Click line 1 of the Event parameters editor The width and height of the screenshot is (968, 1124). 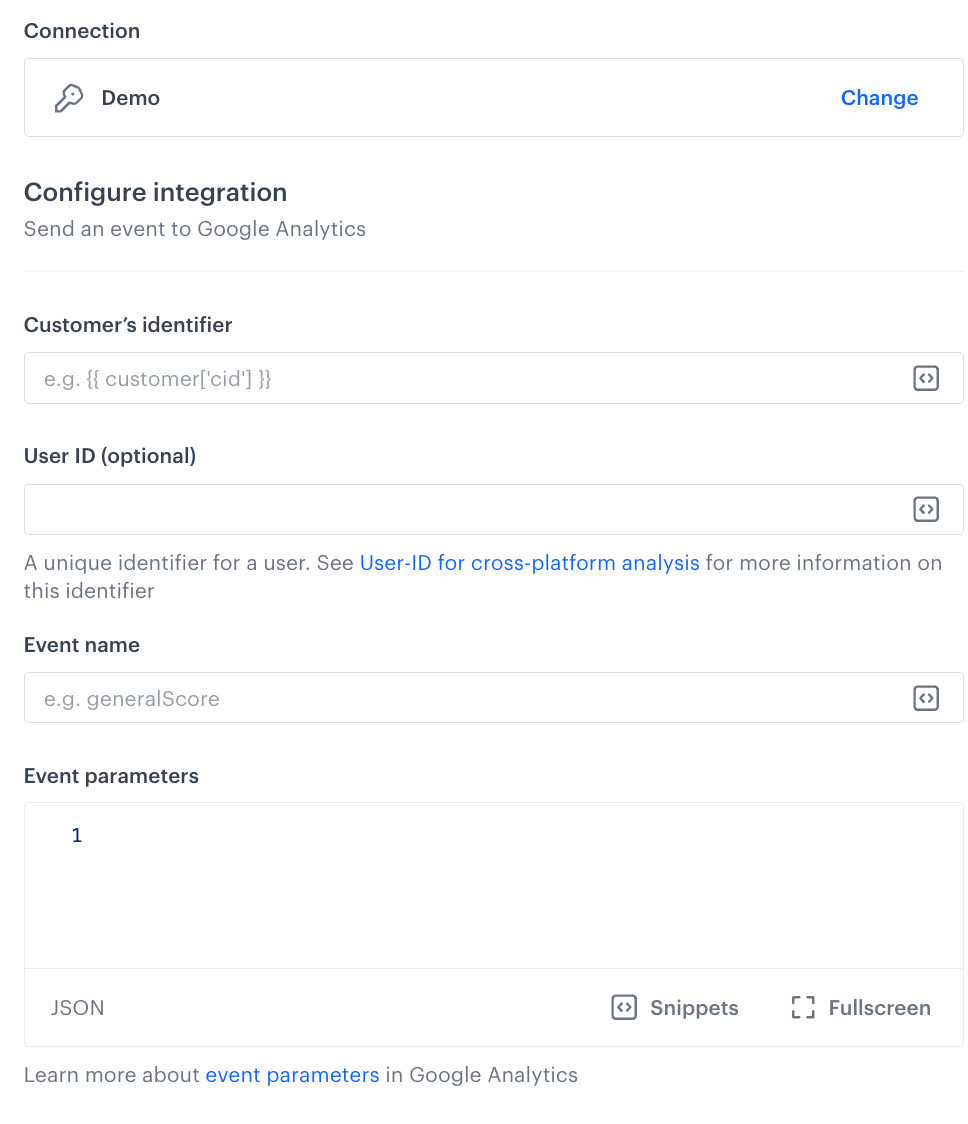[x=150, y=835]
